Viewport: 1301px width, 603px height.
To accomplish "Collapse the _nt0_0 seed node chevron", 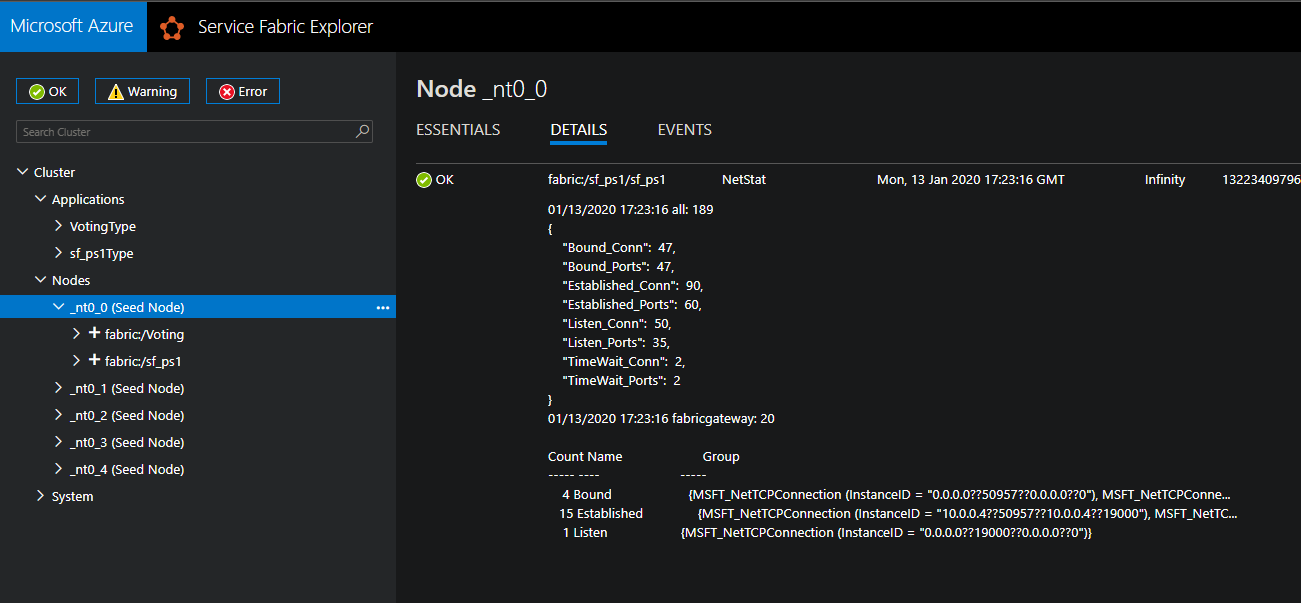I will click(x=59, y=307).
